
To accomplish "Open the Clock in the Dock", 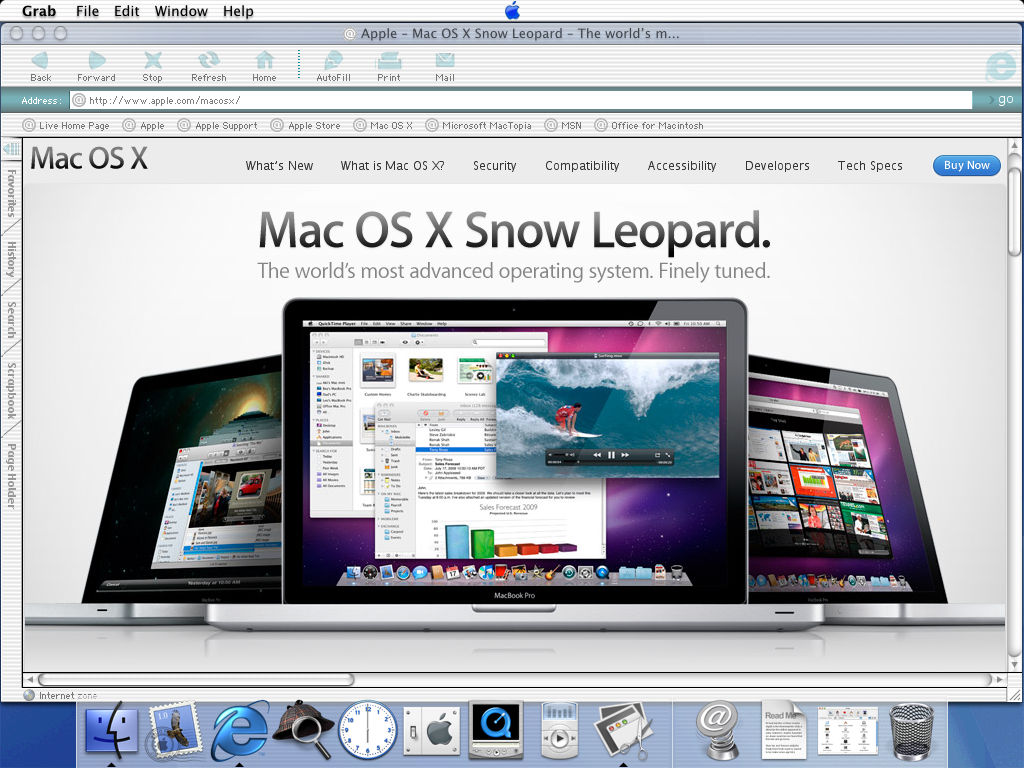I will click(367, 731).
